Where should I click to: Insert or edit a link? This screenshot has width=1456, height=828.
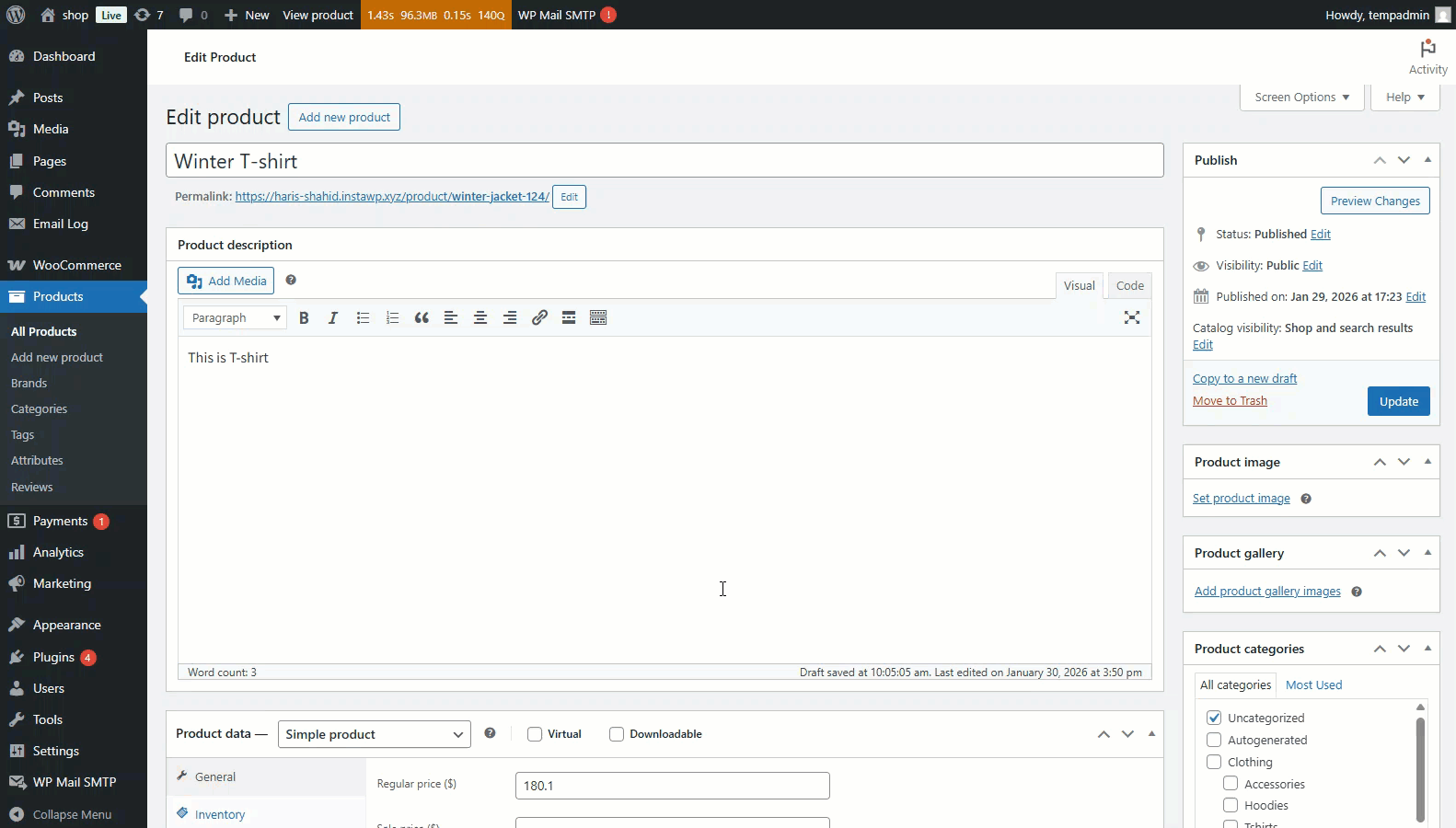[539, 318]
